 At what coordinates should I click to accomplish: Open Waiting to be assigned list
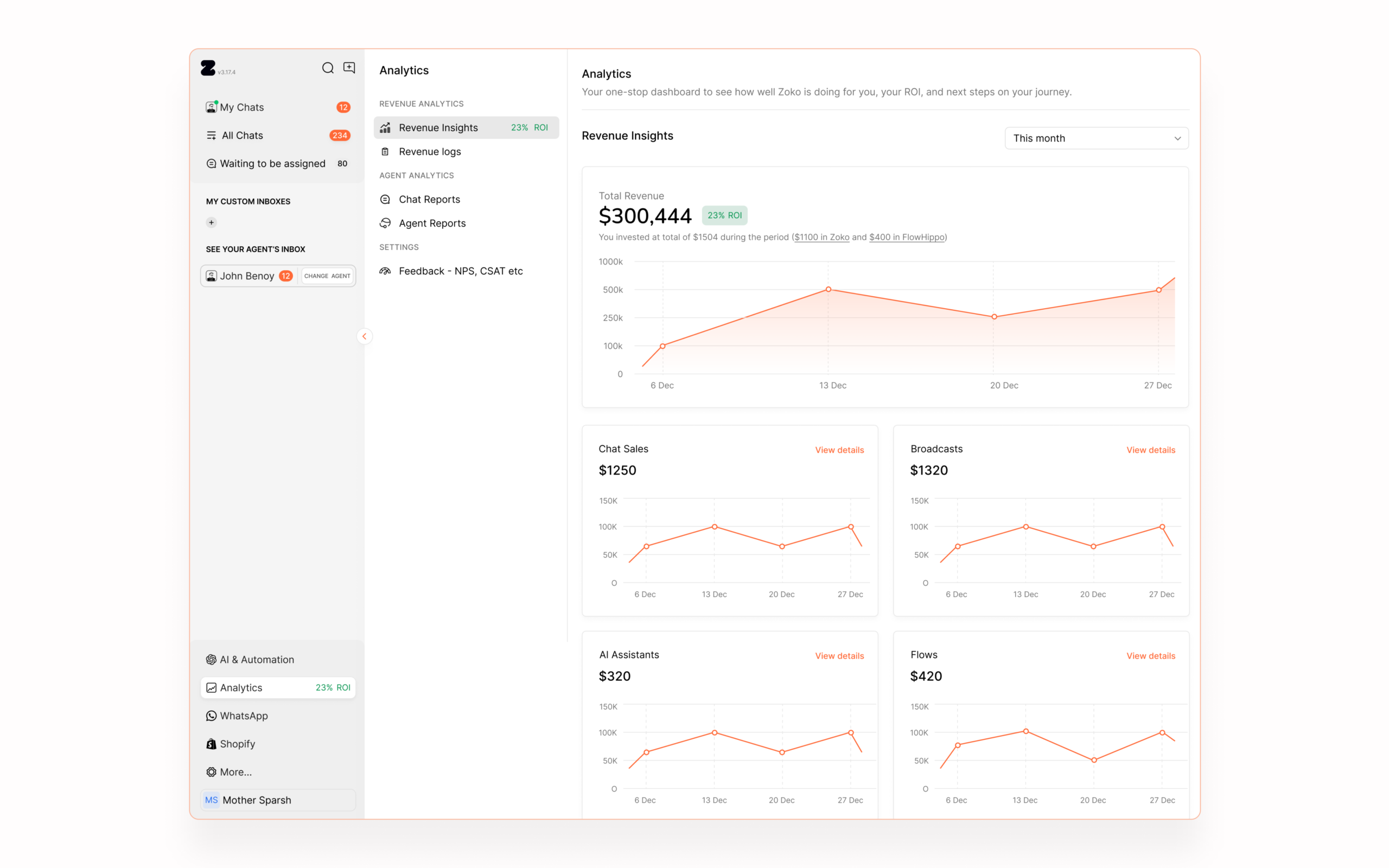[x=278, y=164]
